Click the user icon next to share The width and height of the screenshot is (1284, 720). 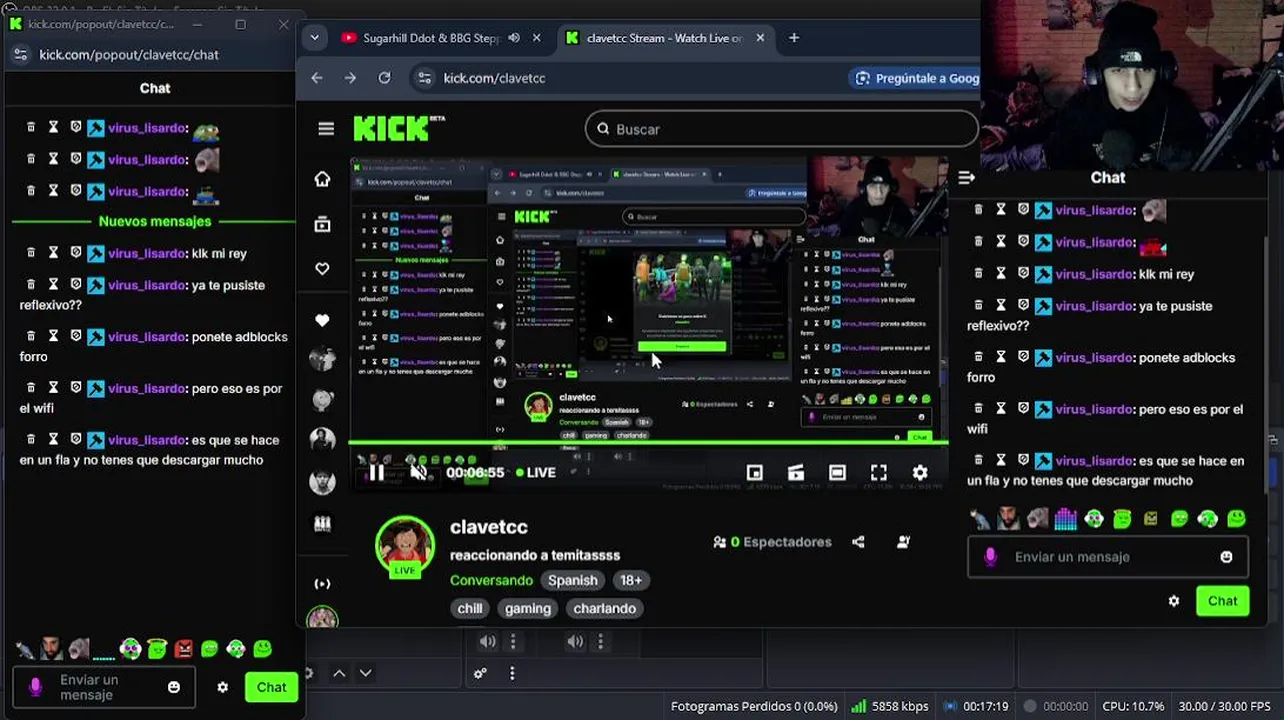903,542
